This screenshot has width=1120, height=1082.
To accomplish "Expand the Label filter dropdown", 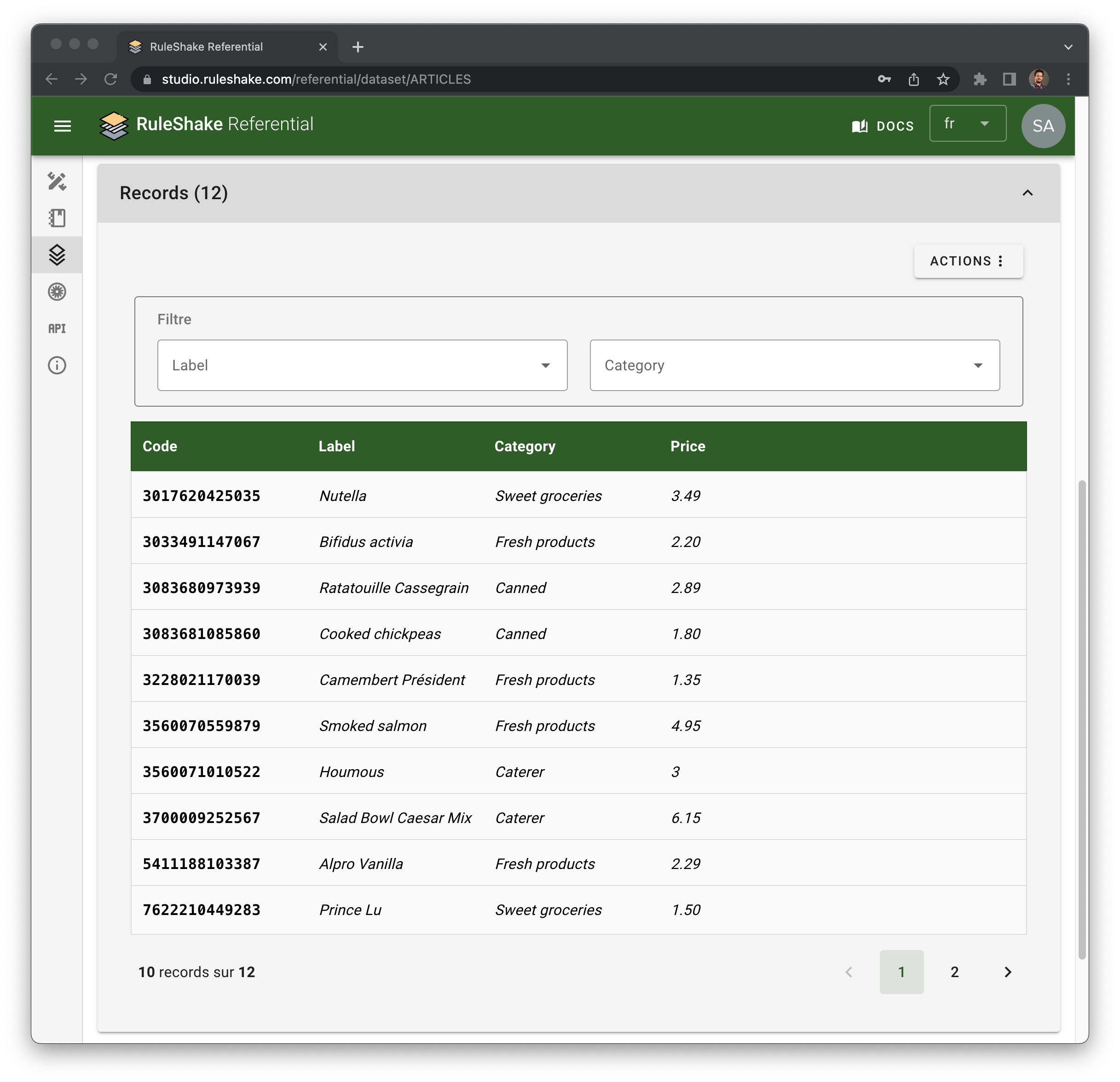I will coord(362,366).
